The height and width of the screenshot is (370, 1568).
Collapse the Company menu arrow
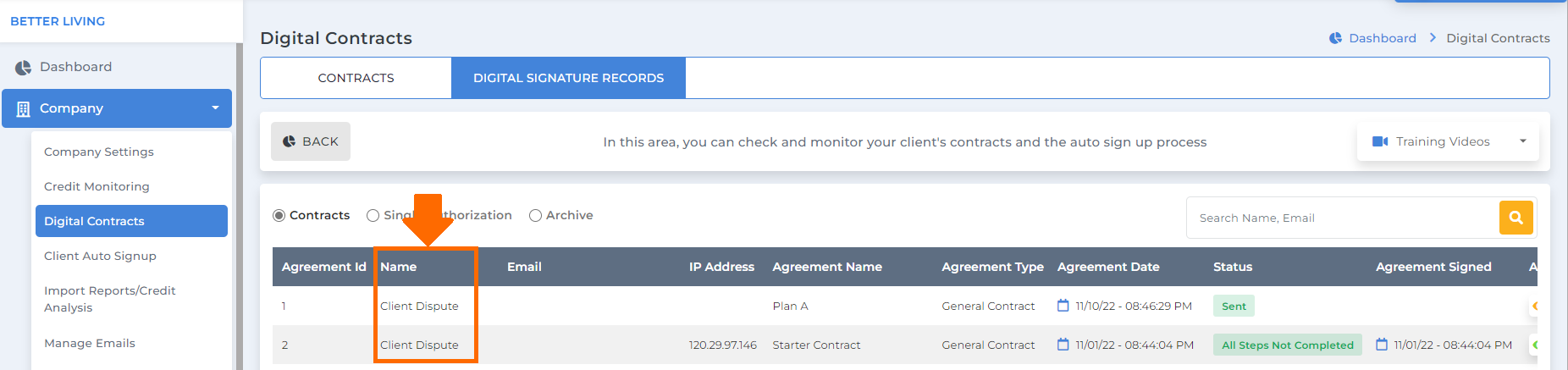tap(215, 108)
